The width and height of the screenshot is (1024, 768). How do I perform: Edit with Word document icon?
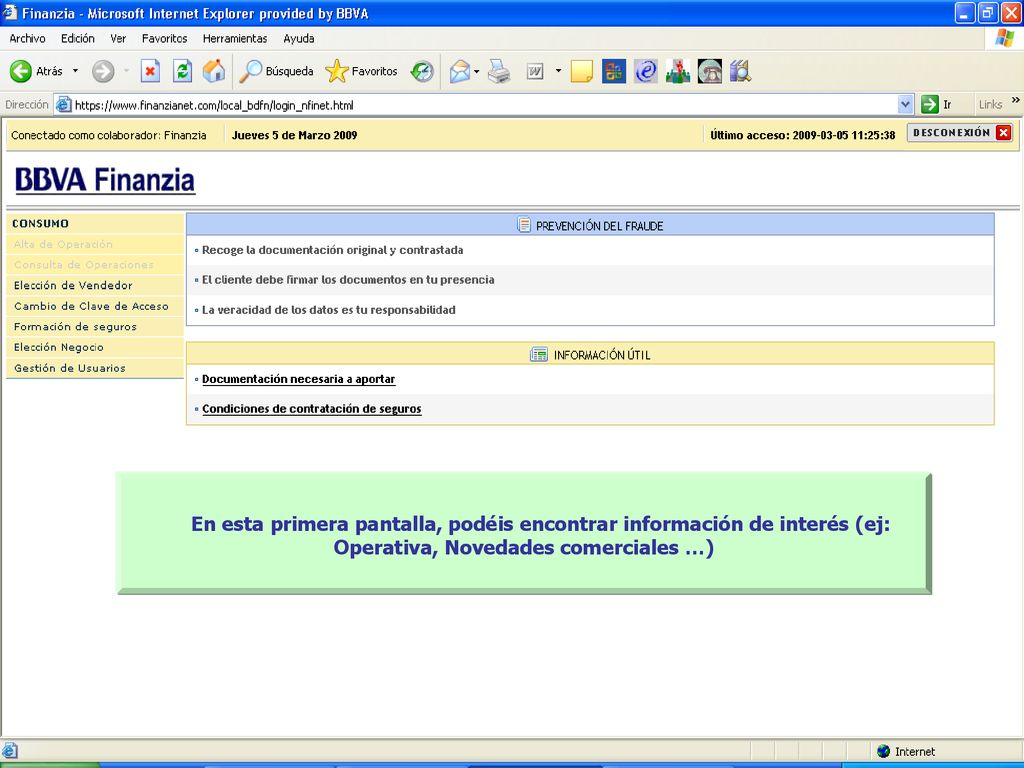click(x=535, y=71)
